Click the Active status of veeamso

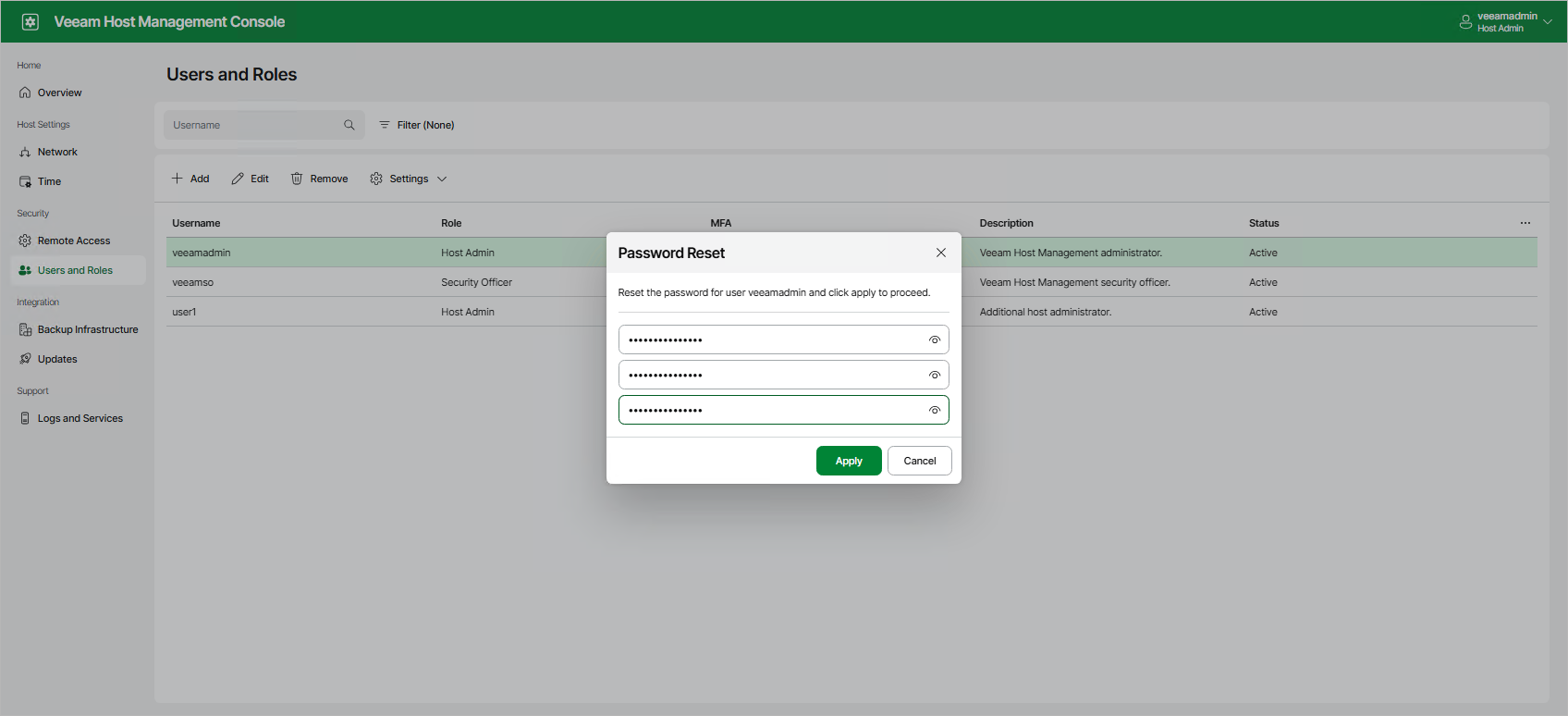click(1263, 282)
